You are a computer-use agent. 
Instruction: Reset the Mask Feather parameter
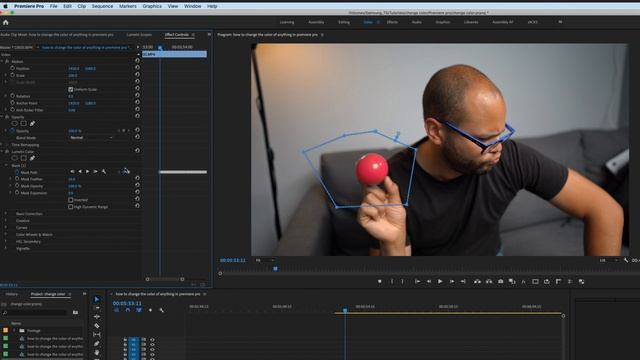(x=137, y=179)
